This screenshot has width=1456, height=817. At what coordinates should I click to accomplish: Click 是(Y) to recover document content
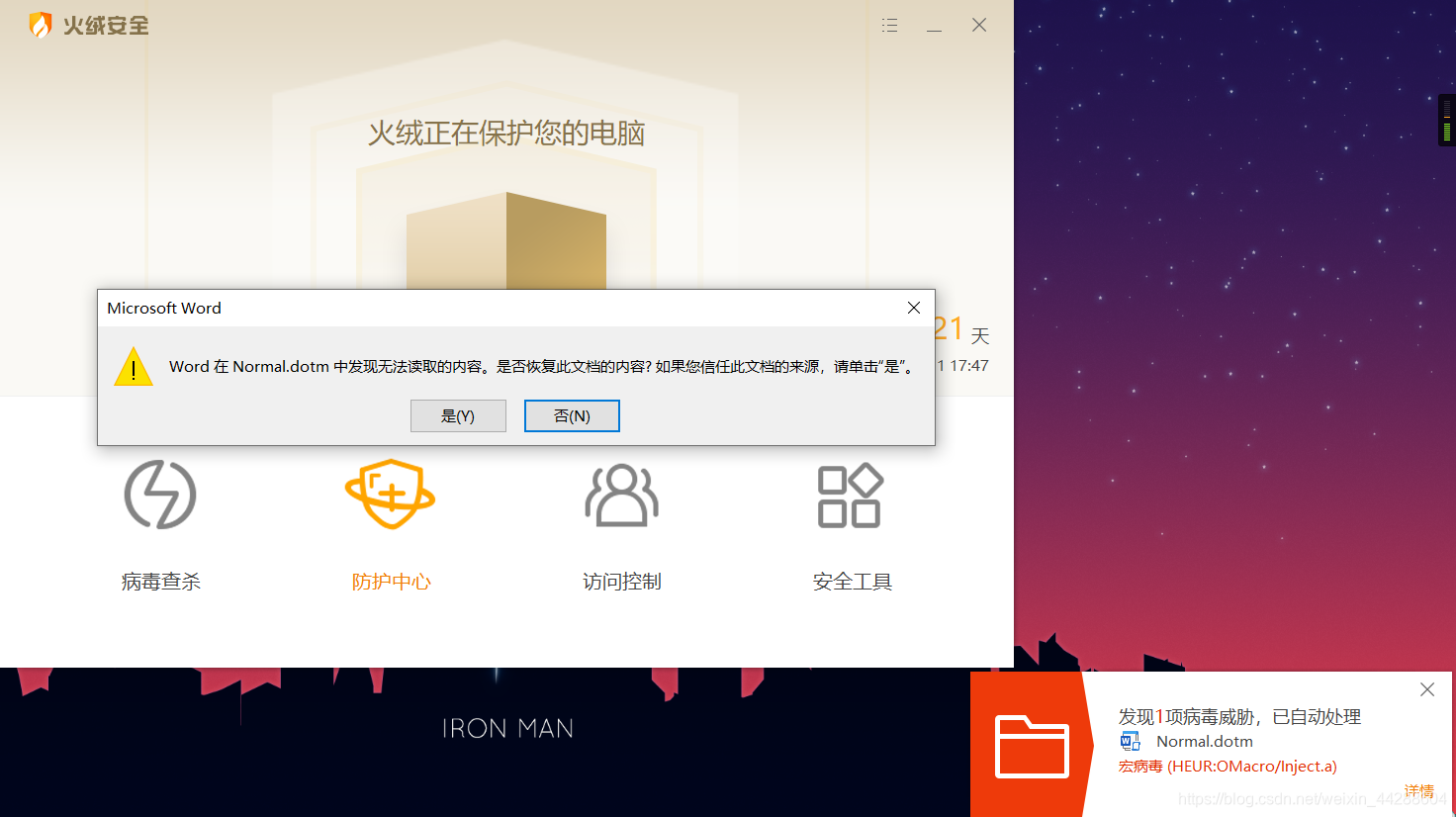[x=458, y=416]
